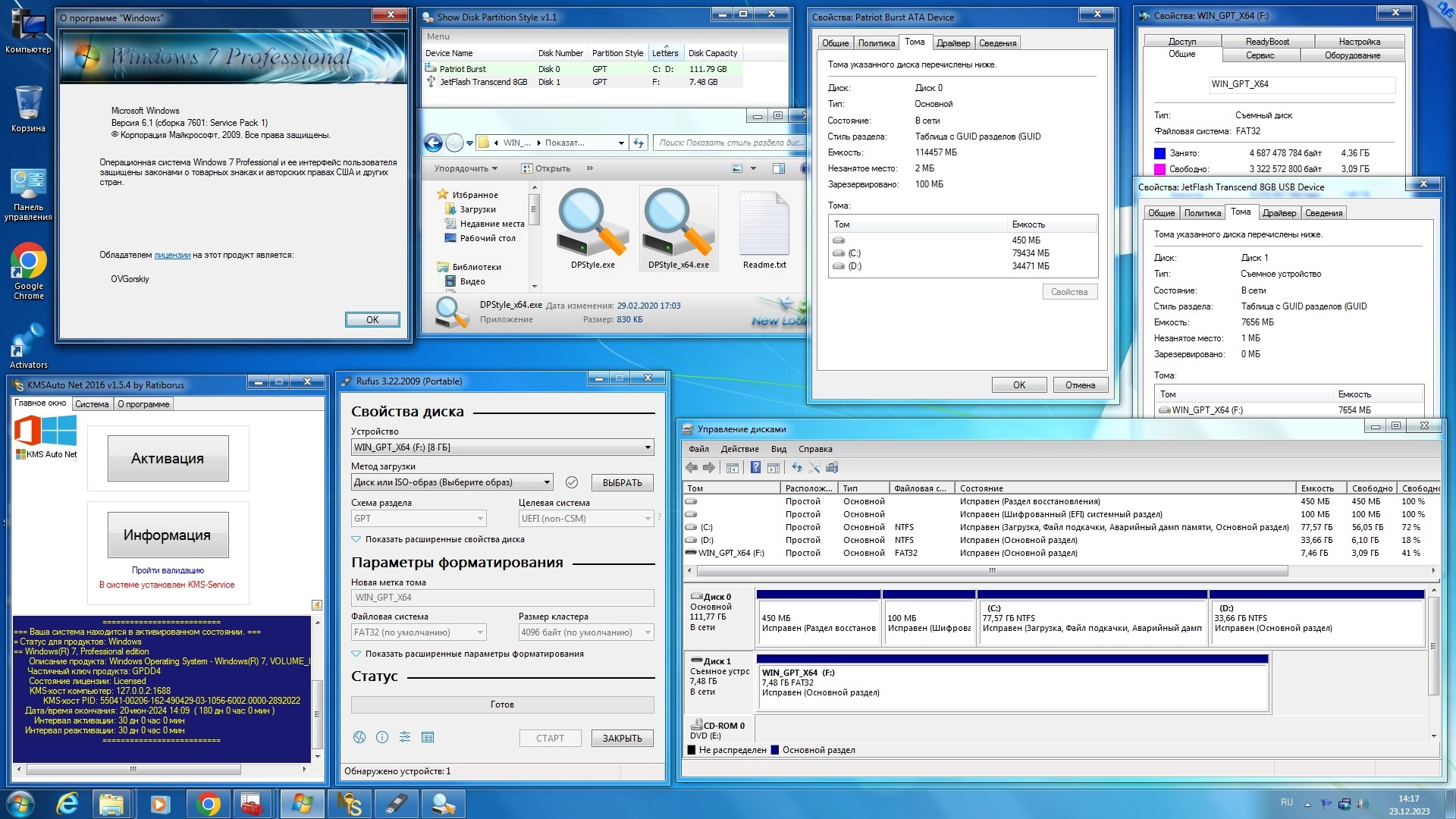Open Rufus about info icon

click(382, 737)
